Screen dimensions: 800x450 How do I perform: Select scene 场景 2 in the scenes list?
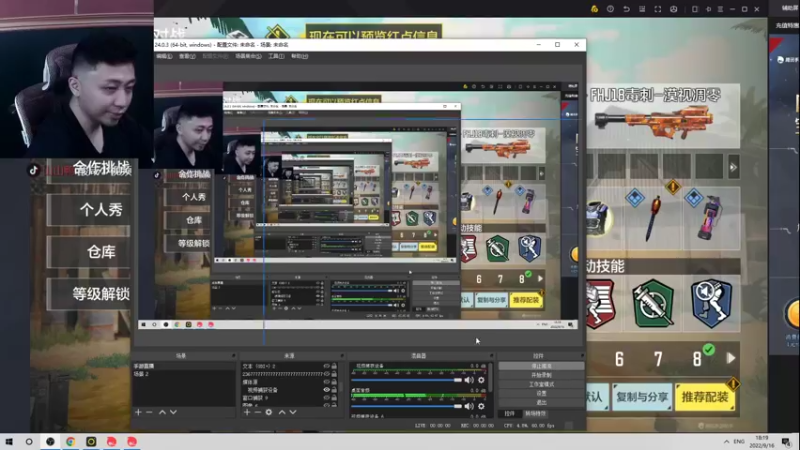point(183,374)
